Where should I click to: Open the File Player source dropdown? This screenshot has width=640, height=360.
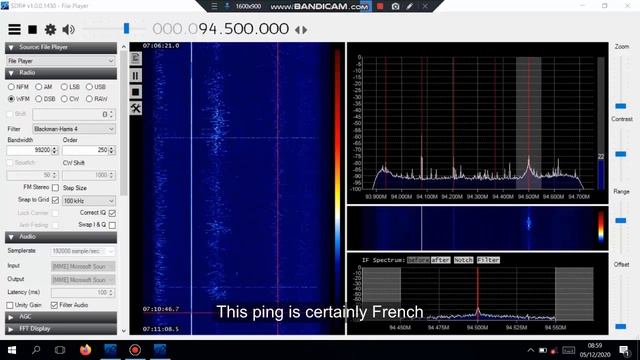[61, 61]
